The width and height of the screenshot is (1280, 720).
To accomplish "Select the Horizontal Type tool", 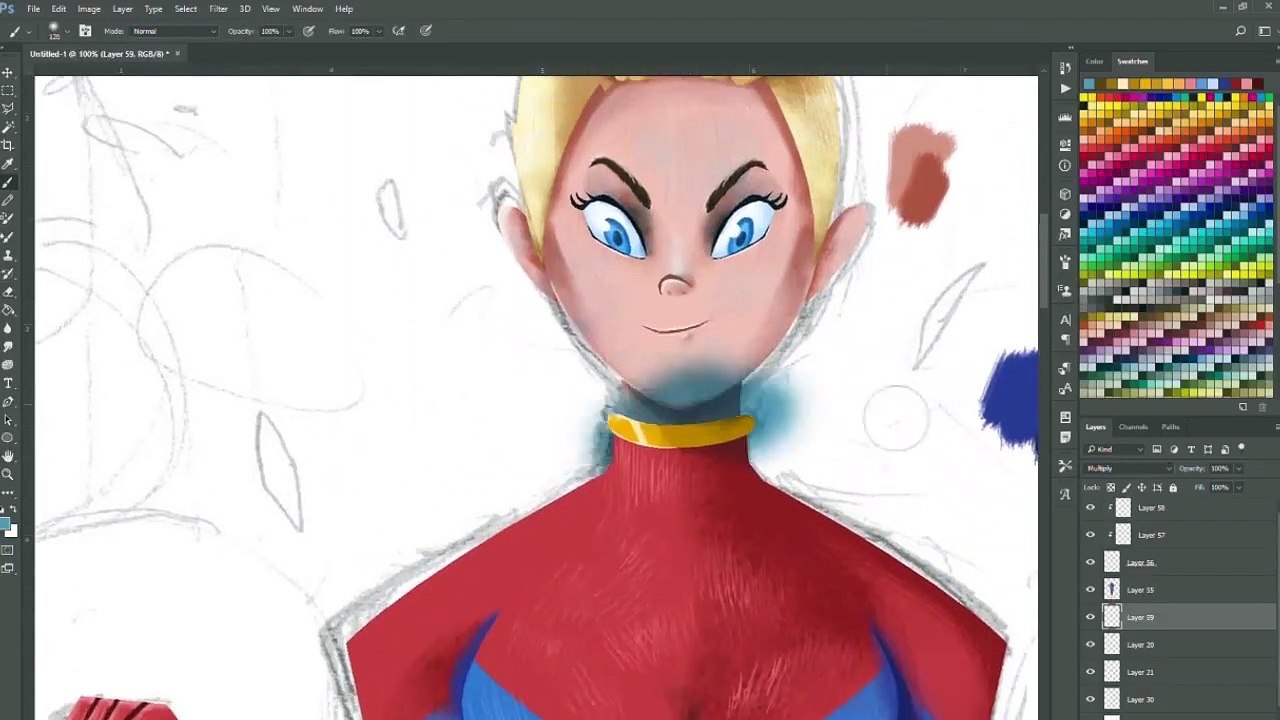I will pos(8,383).
